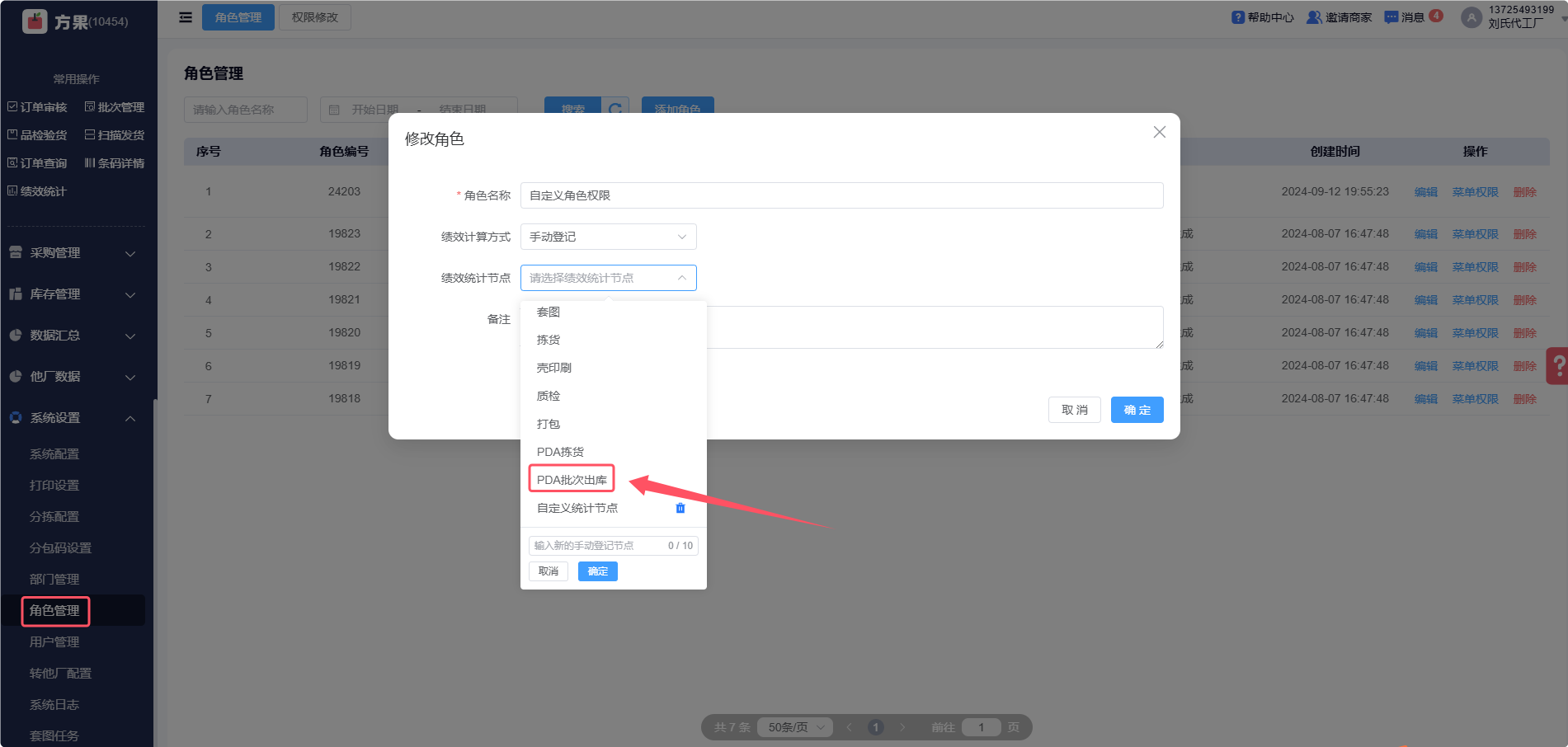Click the 请输入角色名称 search field
Screen dimensions: 1568x747
point(246,110)
